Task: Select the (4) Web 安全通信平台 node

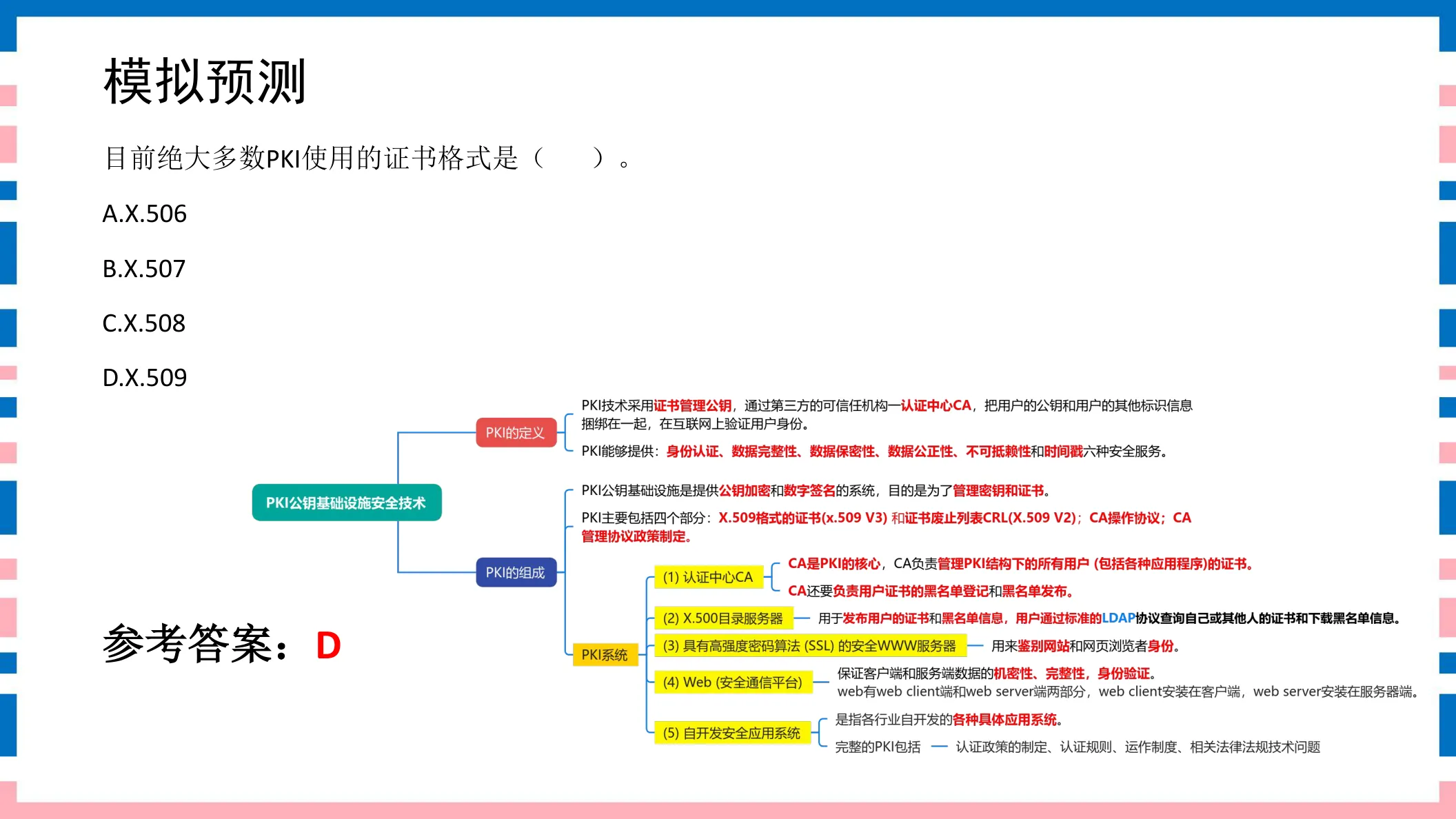Action: [733, 682]
